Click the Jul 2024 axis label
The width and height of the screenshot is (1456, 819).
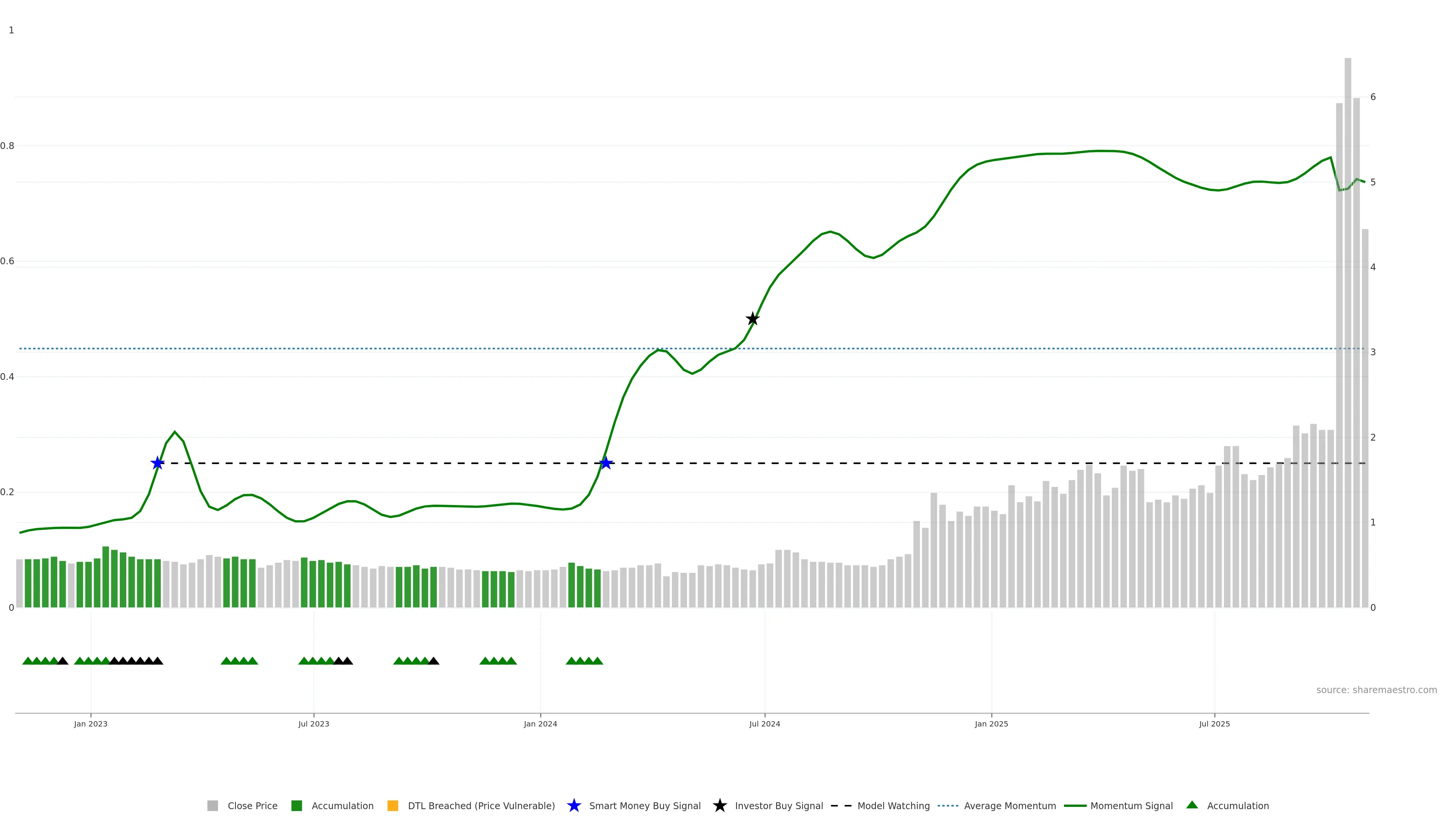click(764, 724)
